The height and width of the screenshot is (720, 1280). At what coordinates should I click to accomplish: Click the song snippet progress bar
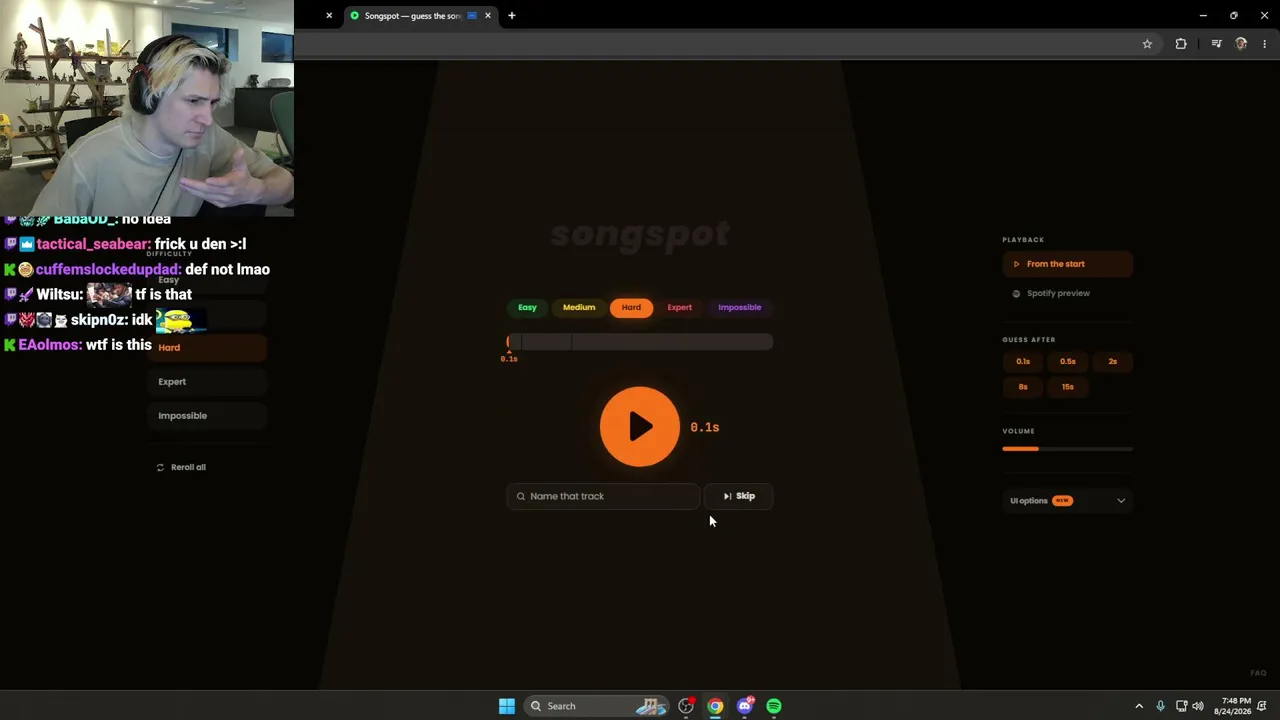[640, 342]
